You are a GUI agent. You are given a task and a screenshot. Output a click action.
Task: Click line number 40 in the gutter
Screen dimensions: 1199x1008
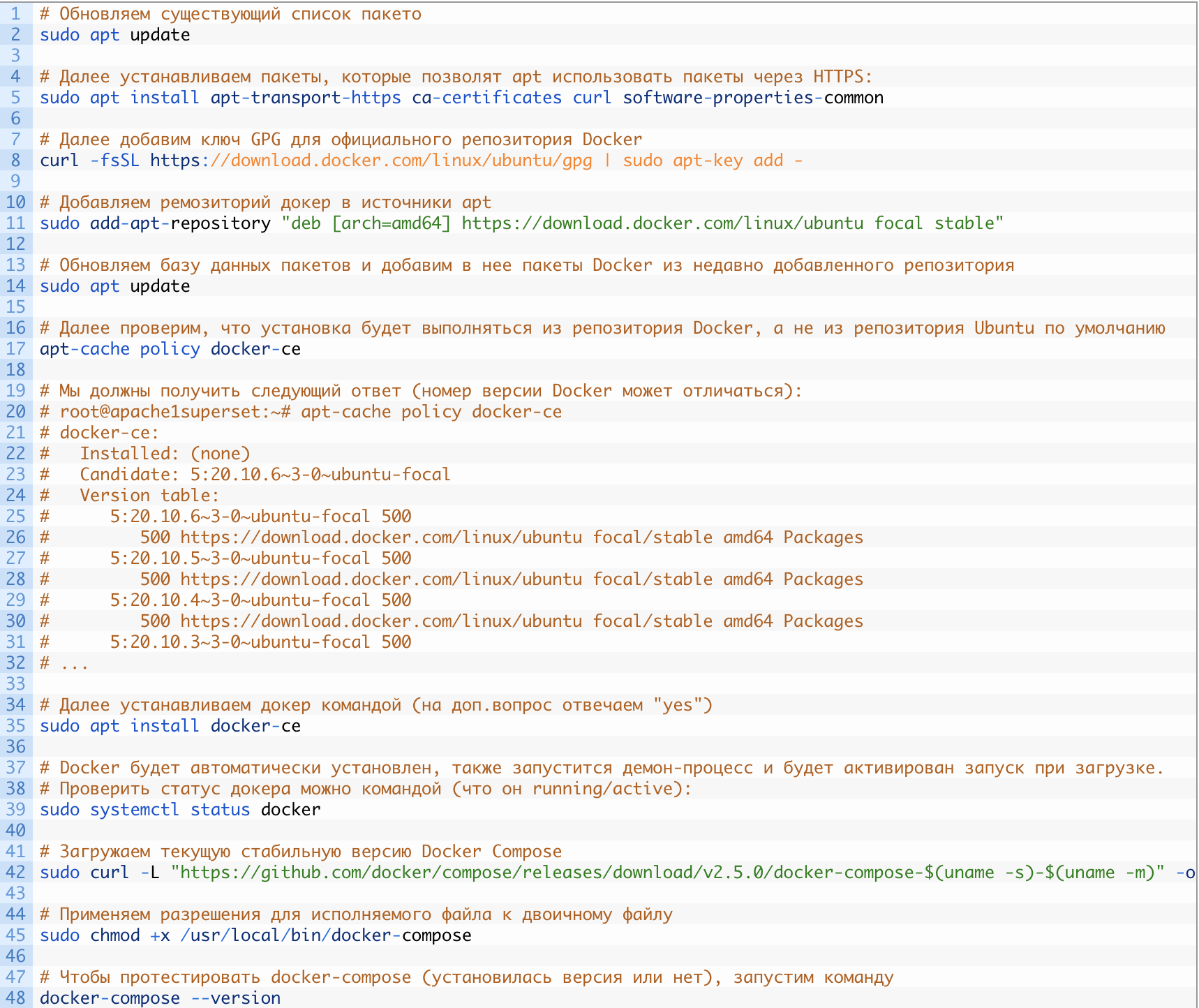point(16,831)
